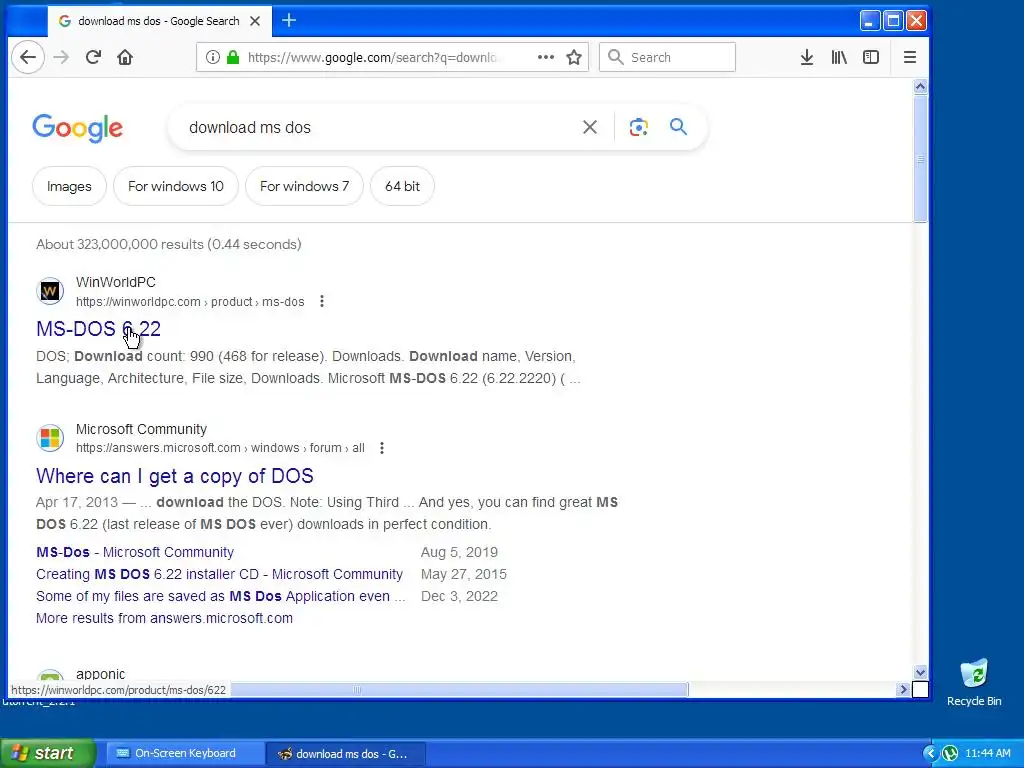
Task: Open a new tab with the plus icon
Action: [289, 21]
